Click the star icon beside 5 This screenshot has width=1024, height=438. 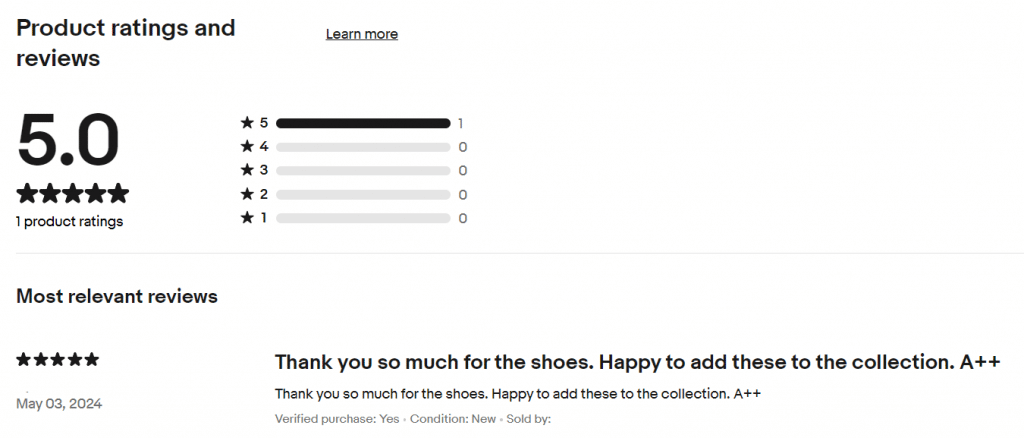tap(247, 122)
